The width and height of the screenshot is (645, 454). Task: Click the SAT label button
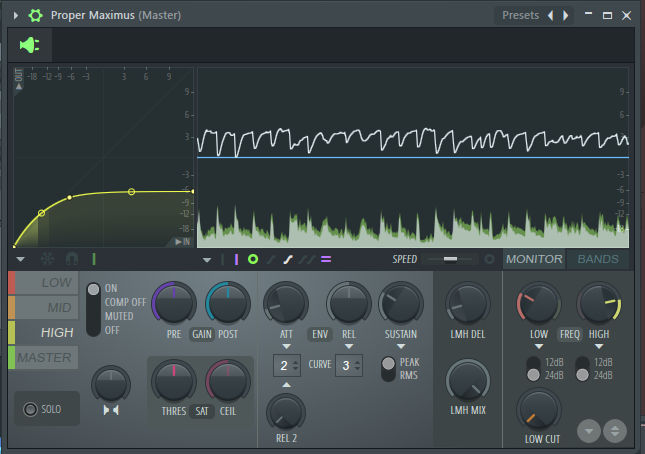(202, 411)
